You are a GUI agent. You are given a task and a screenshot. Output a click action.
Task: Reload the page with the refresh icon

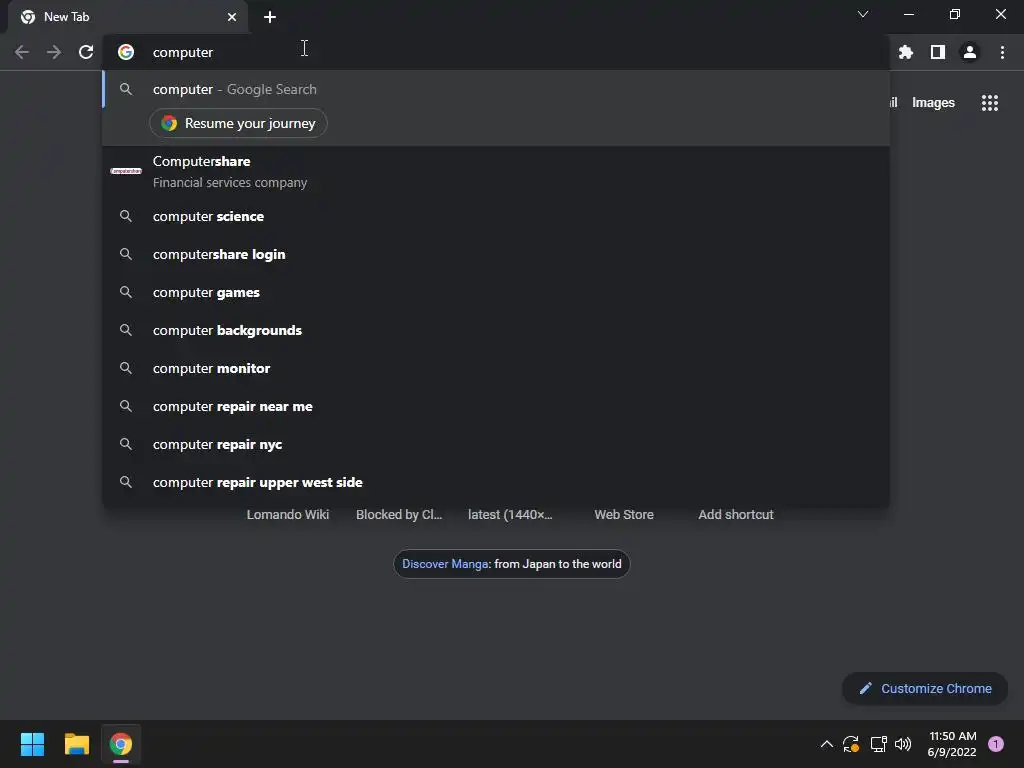(86, 52)
